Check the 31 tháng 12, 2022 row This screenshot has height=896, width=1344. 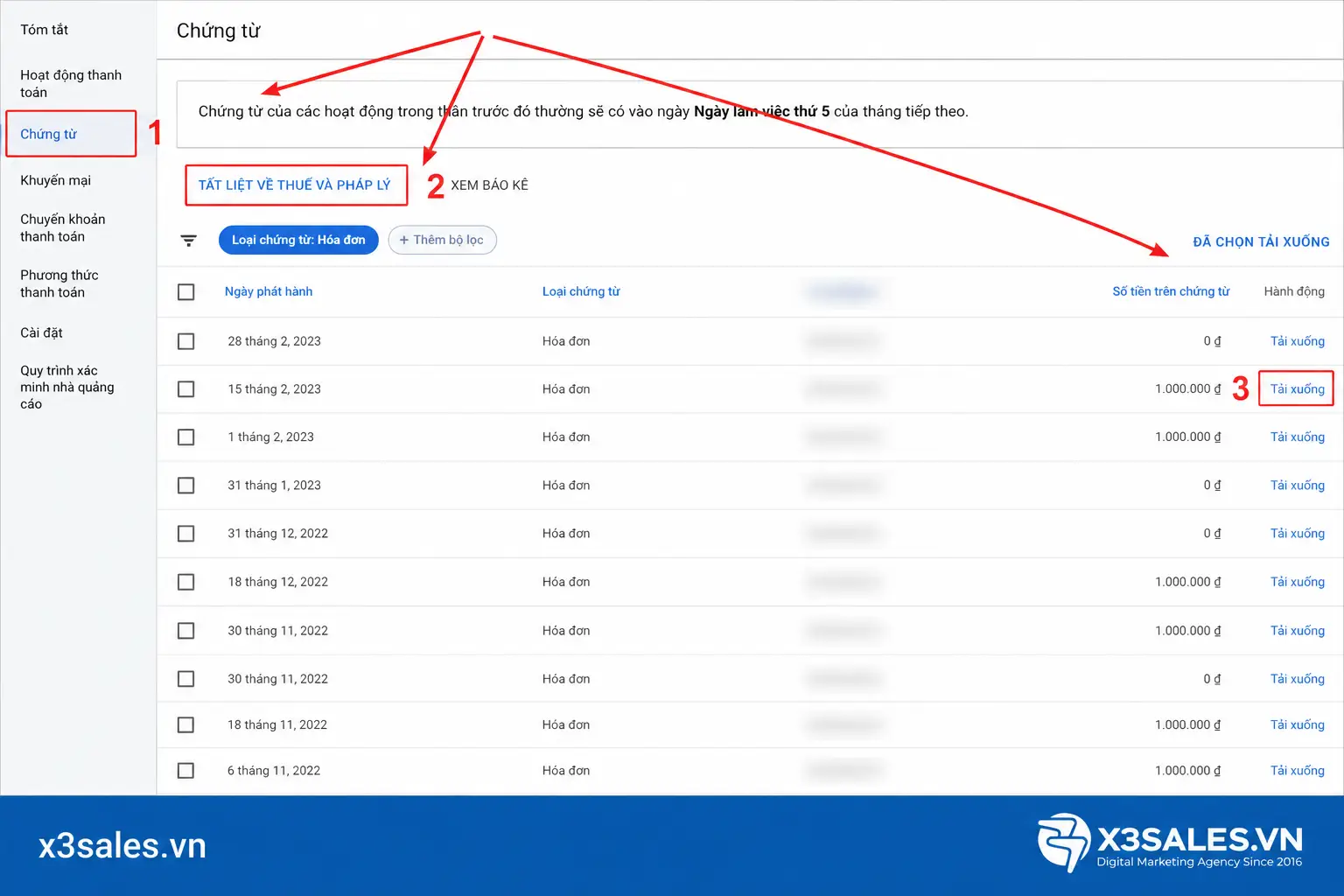[x=186, y=534]
